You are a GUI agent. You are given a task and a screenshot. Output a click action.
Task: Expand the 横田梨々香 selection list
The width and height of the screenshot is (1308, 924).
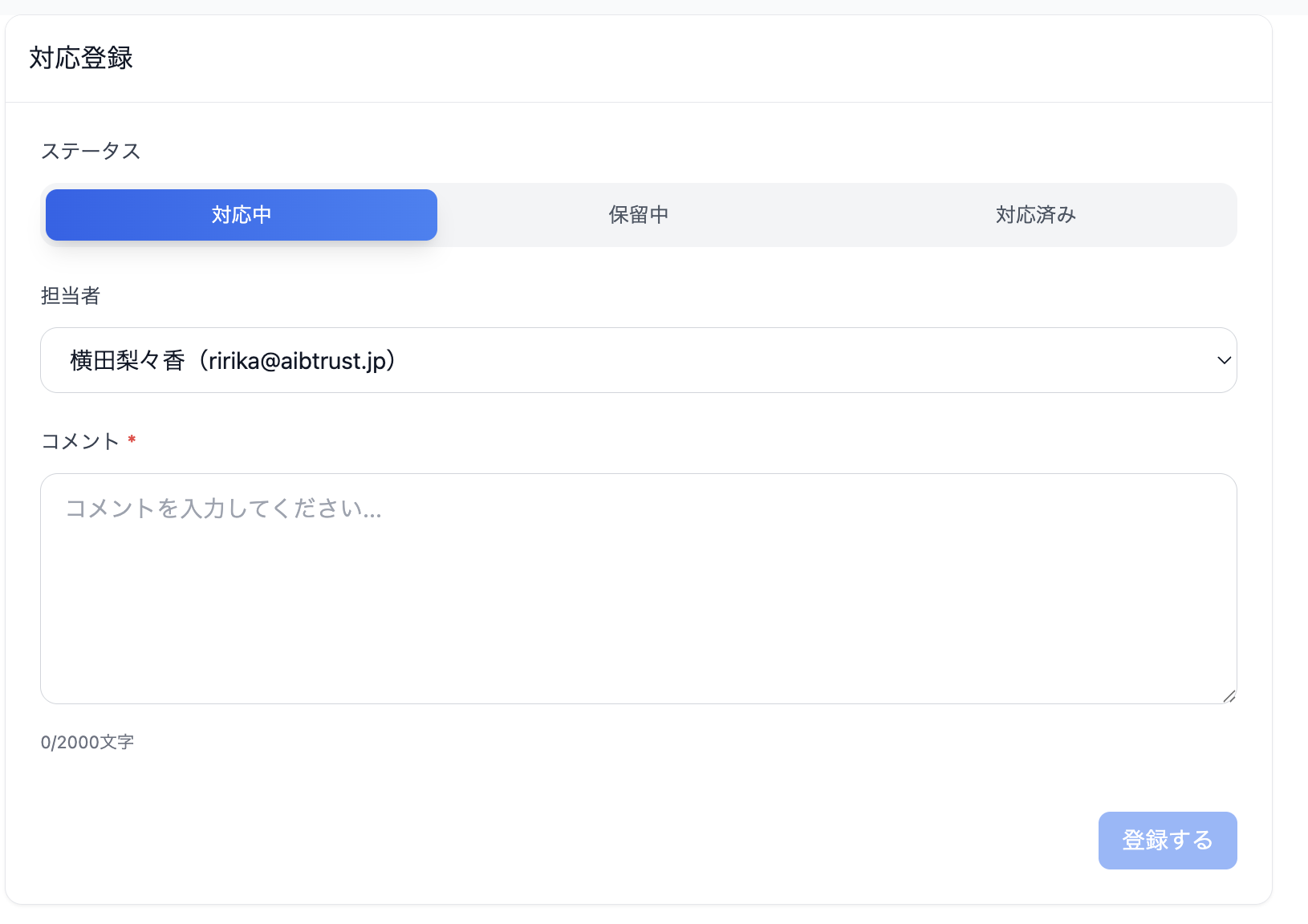pyautogui.click(x=638, y=360)
